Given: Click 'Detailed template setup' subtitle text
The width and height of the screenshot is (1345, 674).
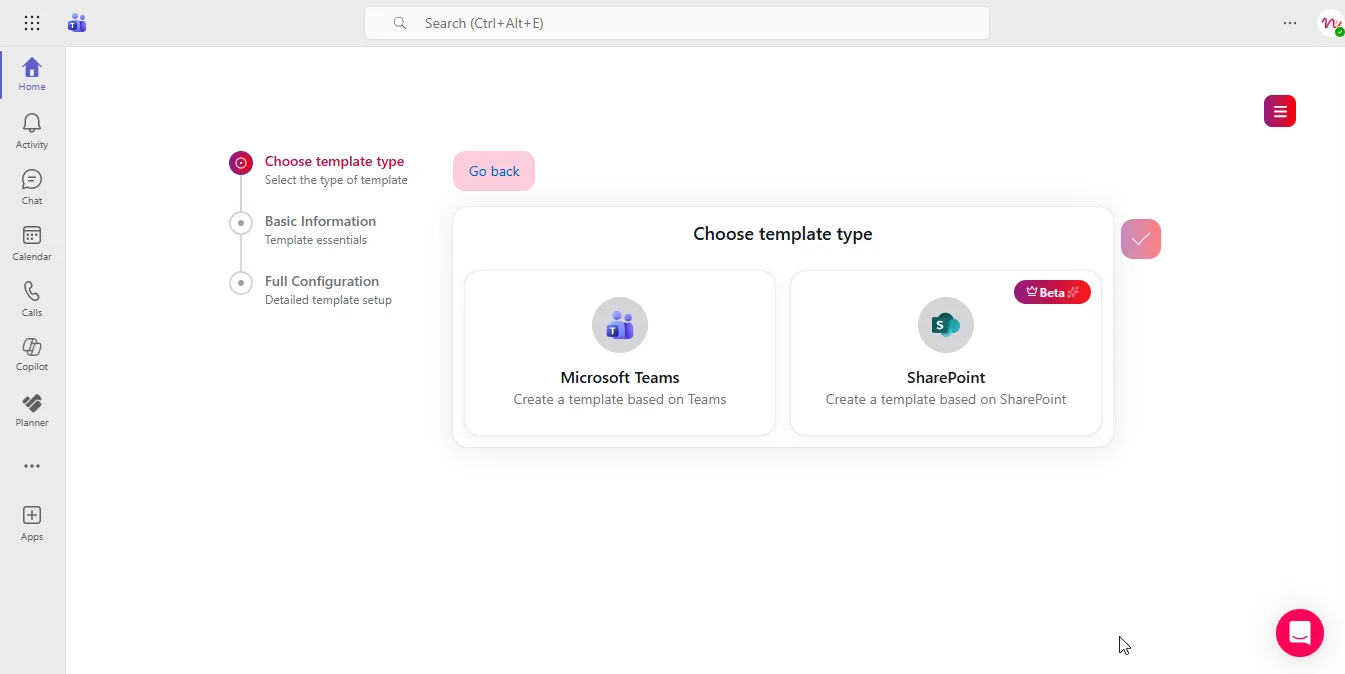Looking at the screenshot, I should tap(328, 300).
